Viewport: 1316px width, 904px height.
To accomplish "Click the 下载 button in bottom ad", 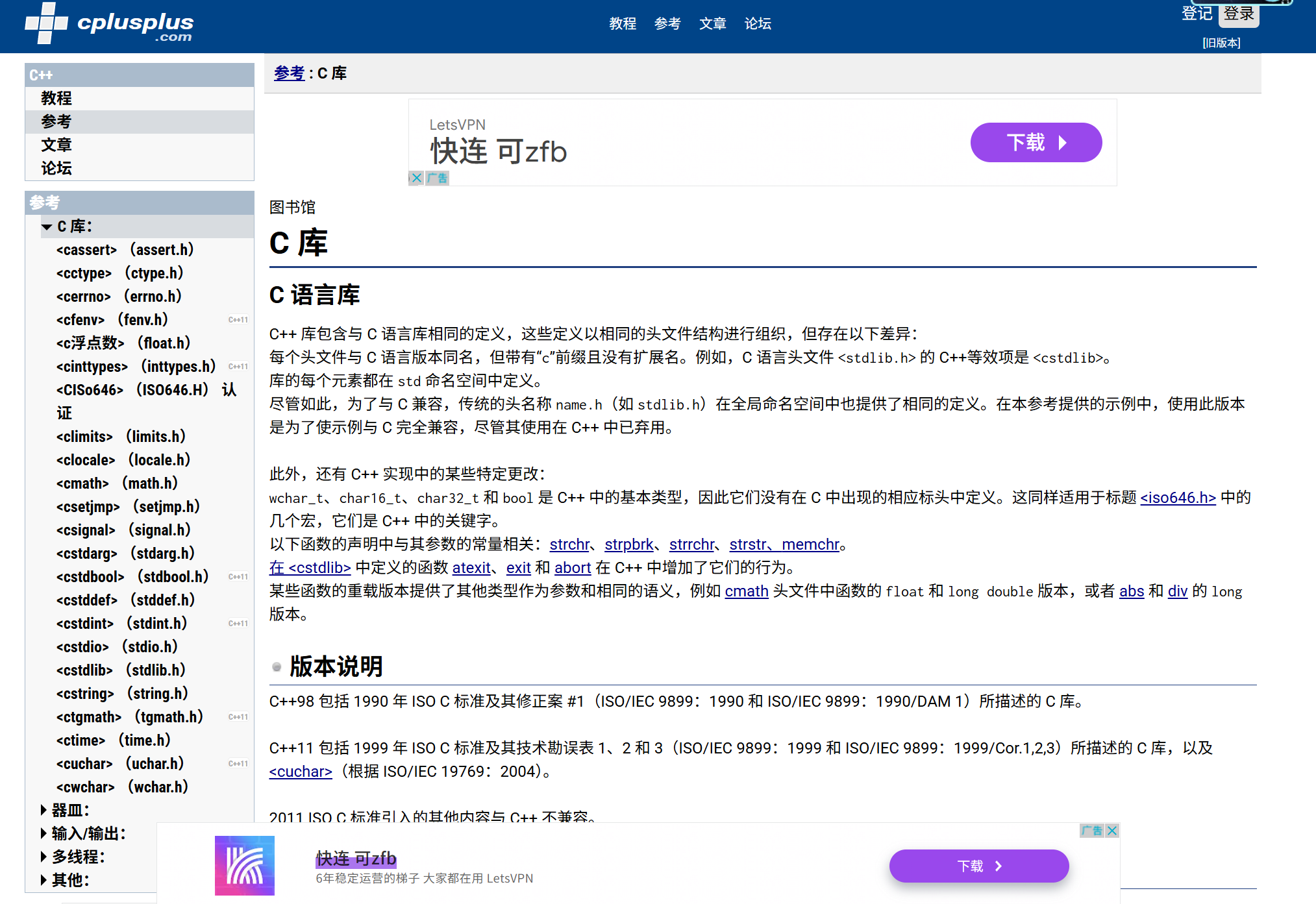I will pos(978,866).
